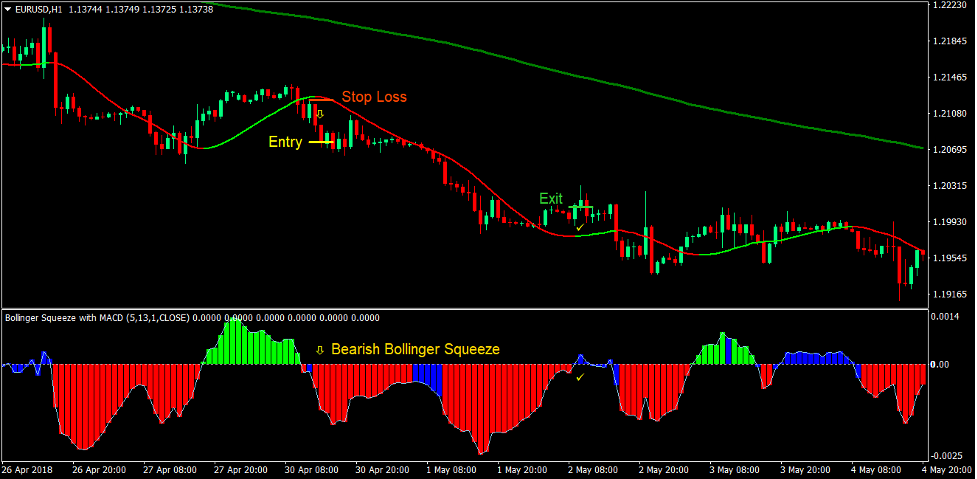Click the 30 Apr 08:00 time axis label
Viewport: 977px width, 479px height.
coord(312,470)
